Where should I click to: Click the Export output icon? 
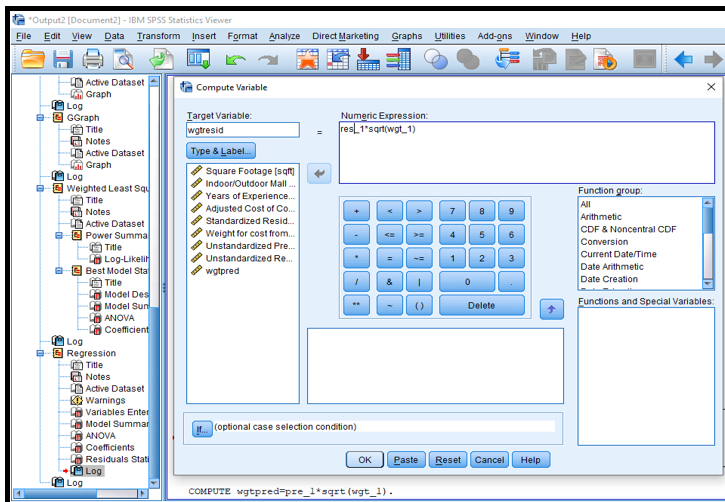(x=161, y=59)
